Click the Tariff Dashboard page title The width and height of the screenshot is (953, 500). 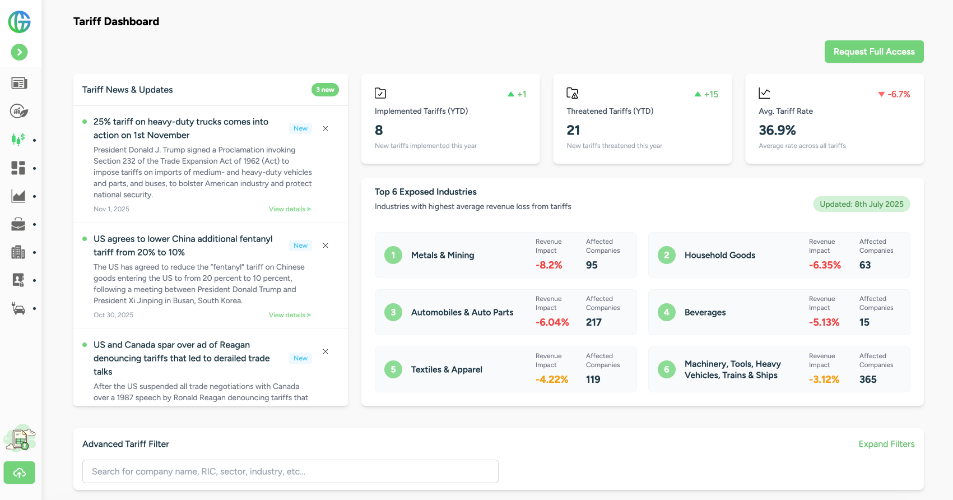pyautogui.click(x=116, y=21)
